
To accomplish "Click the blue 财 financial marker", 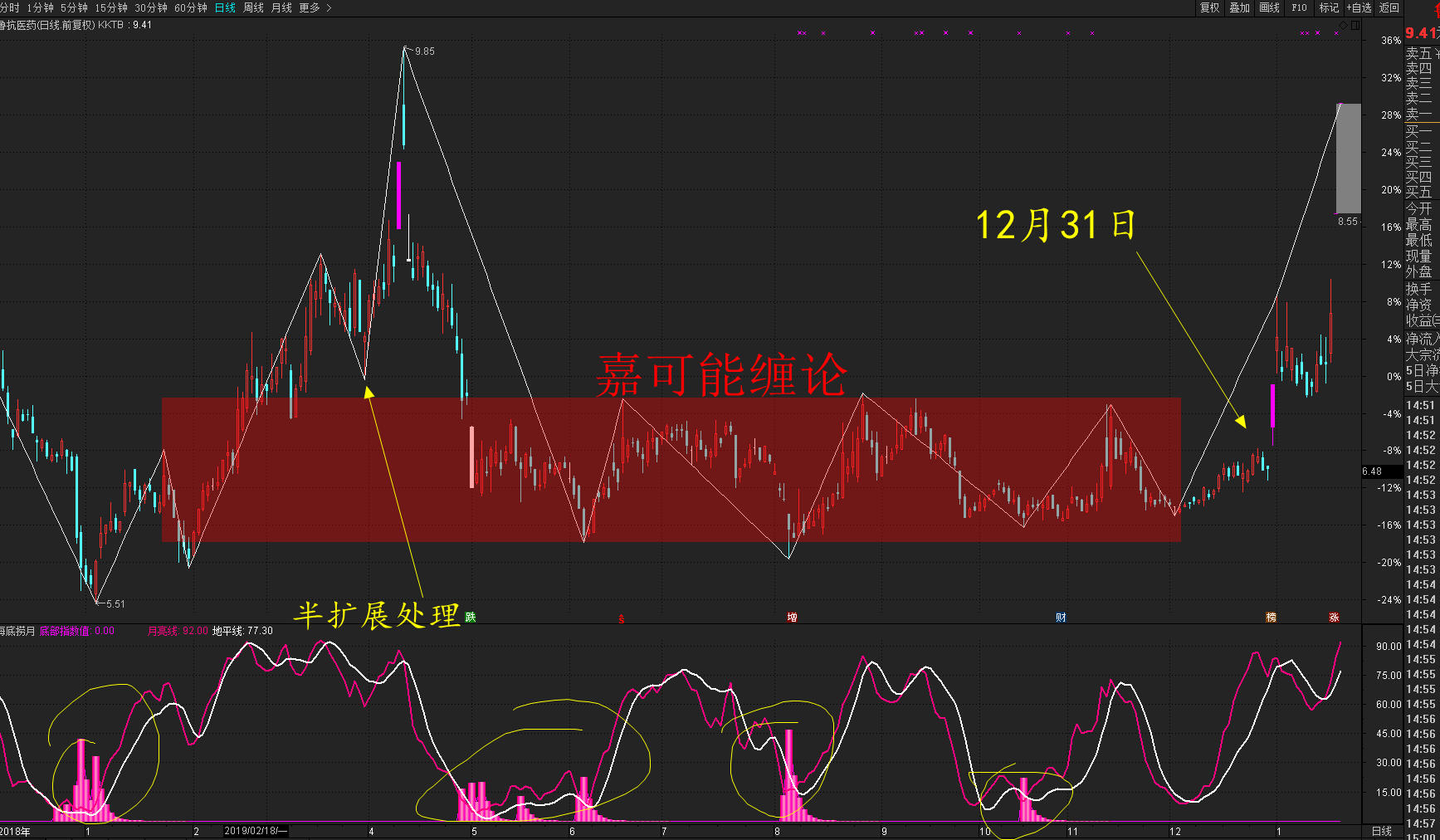I will (1061, 617).
